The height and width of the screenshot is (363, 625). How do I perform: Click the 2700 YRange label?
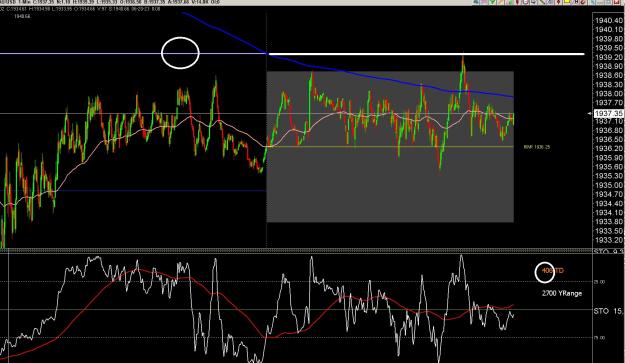[562, 293]
